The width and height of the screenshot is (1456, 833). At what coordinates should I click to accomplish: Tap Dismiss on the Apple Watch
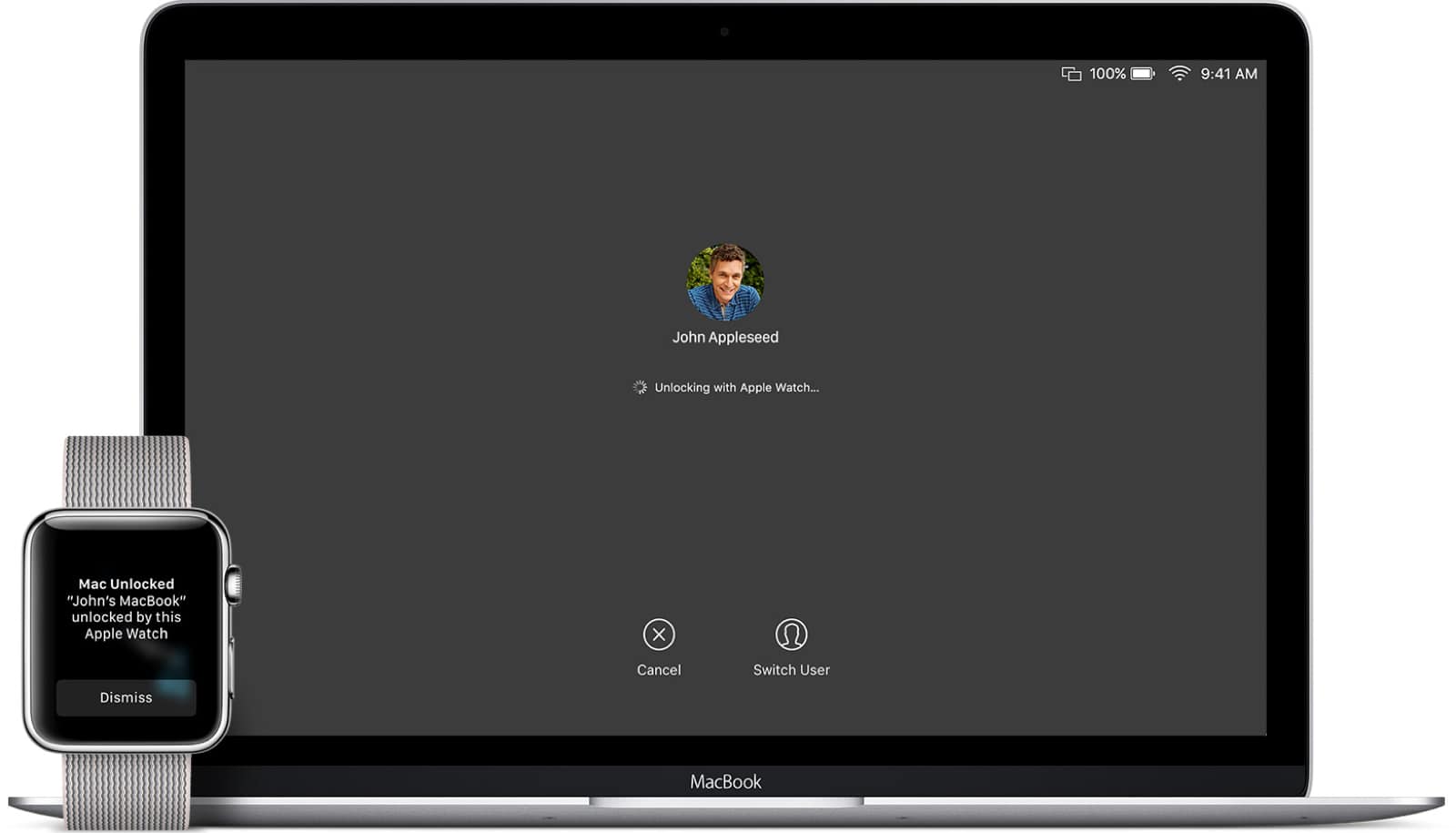pos(126,697)
